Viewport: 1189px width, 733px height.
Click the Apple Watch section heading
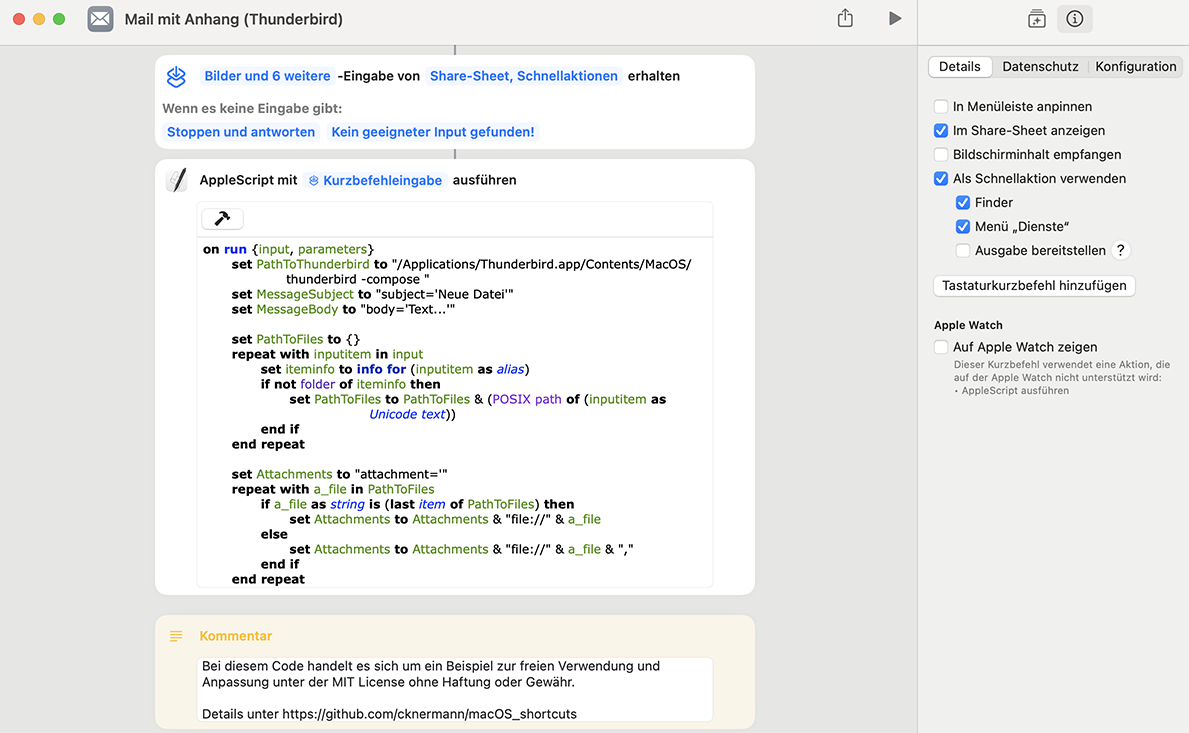pyautogui.click(x=968, y=325)
